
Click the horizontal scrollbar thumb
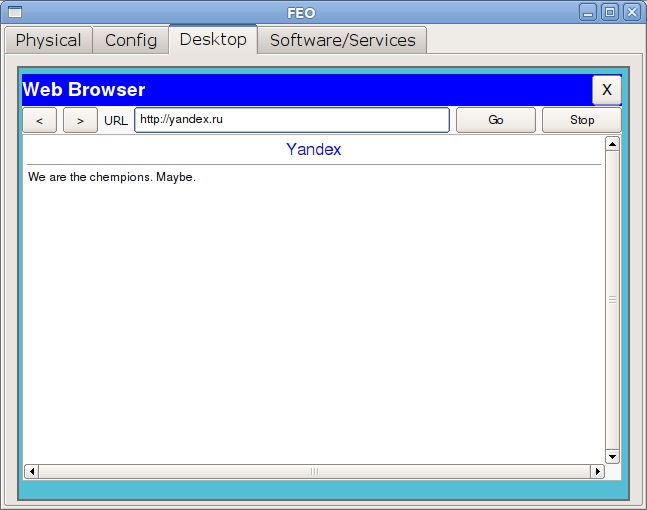pyautogui.click(x=314, y=471)
